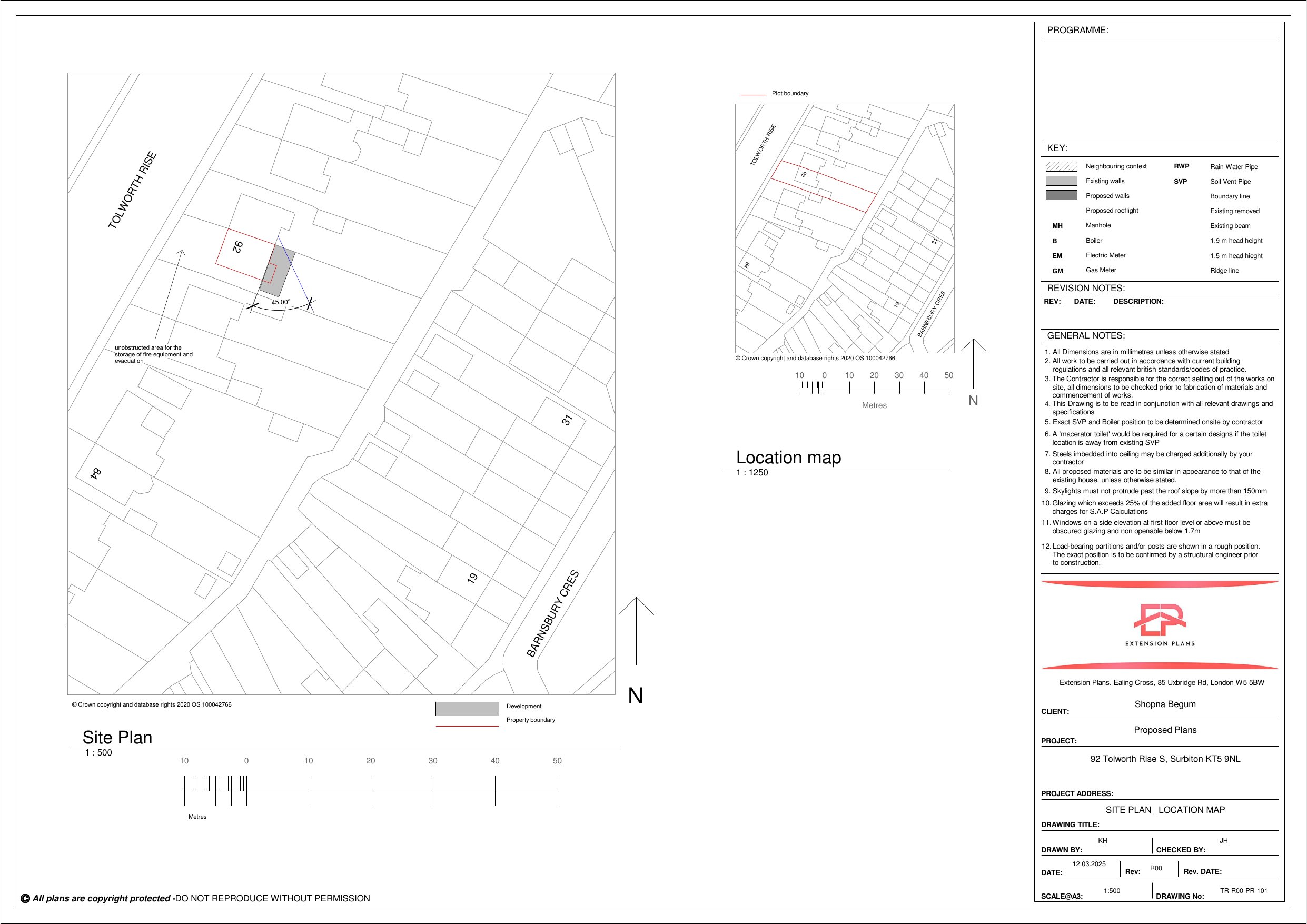This screenshot has height=924, width=1307.
Task: Click the 50 mark on the Site Plan scale bar
Action: click(x=557, y=761)
